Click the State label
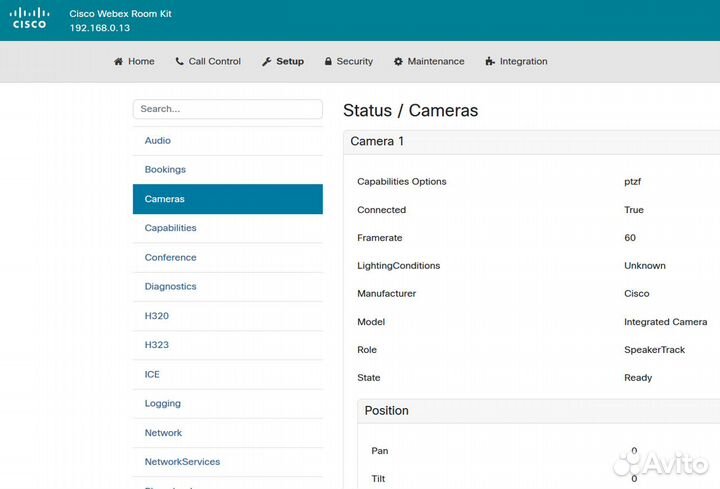 (x=369, y=378)
